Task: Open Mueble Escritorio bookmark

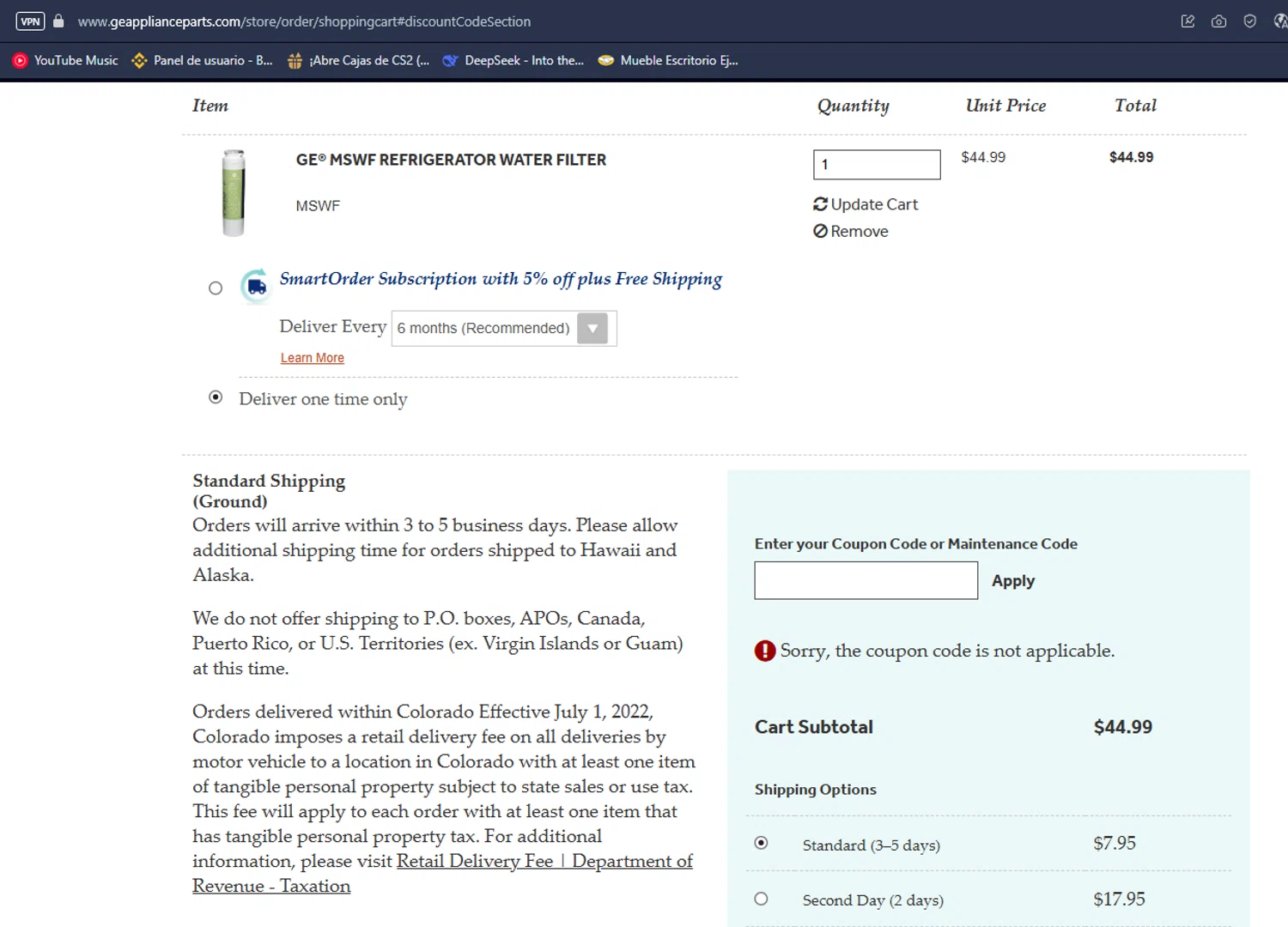Action: pyautogui.click(x=668, y=60)
